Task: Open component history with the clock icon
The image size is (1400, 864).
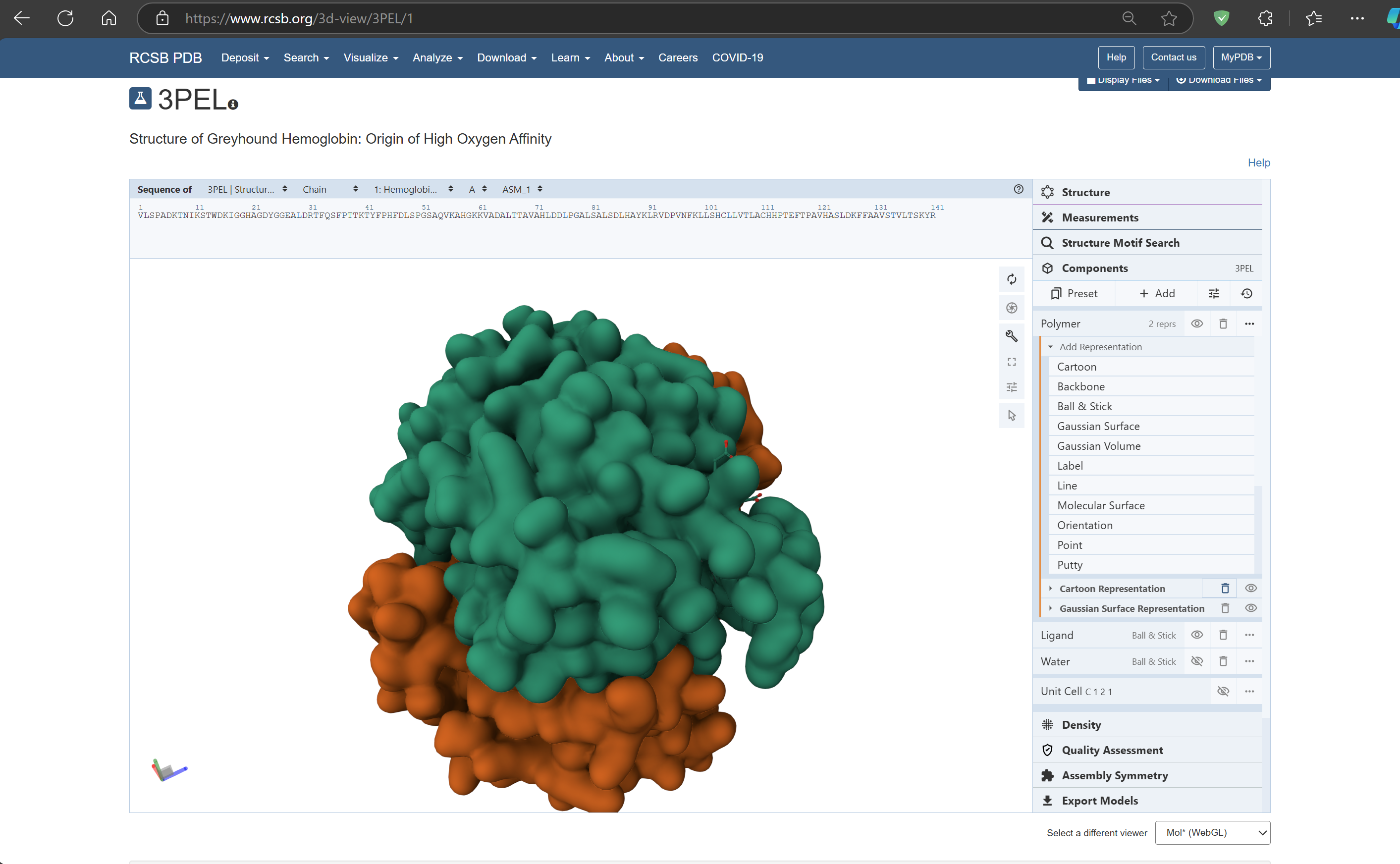Action: click(x=1246, y=293)
